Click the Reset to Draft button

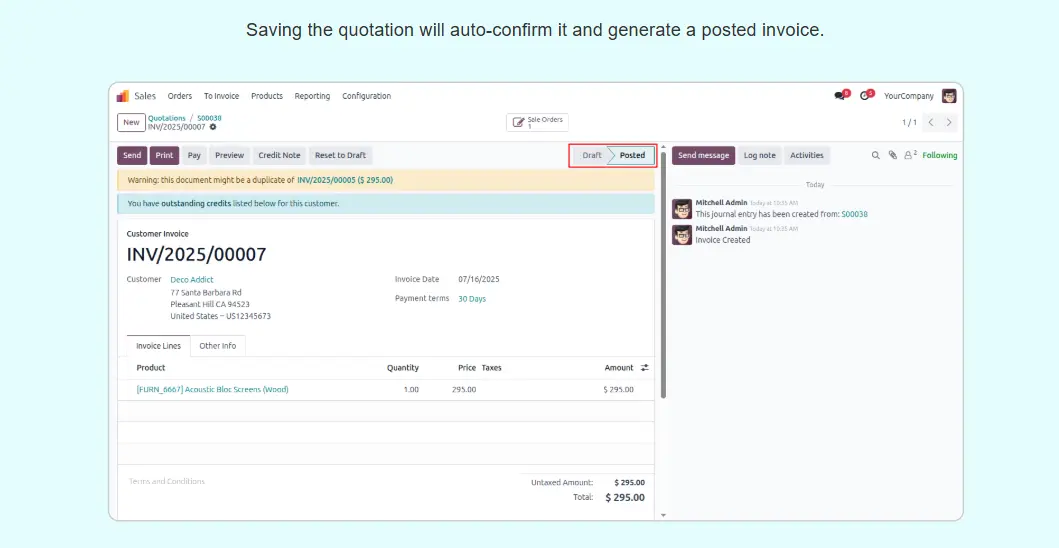[x=340, y=155]
